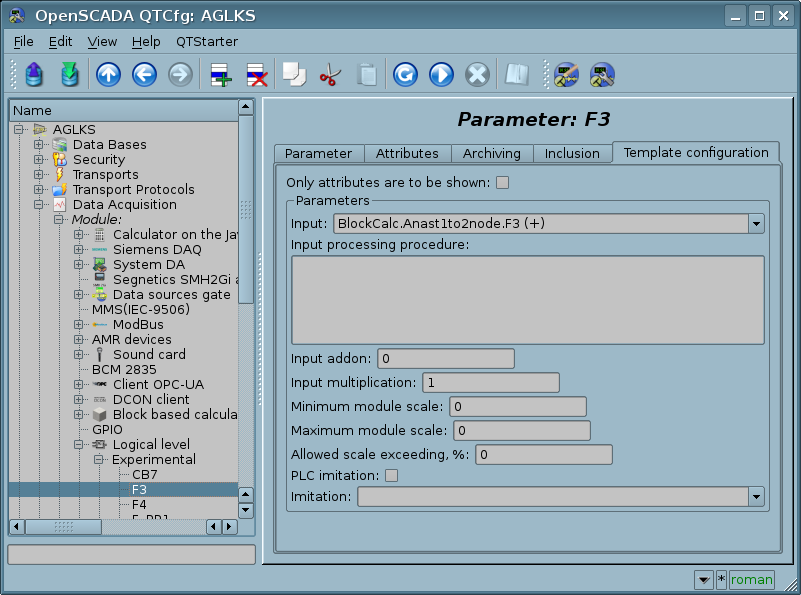Image resolution: width=801 pixels, height=595 pixels.
Task: Open the Input combo box dropdown
Action: coord(756,223)
